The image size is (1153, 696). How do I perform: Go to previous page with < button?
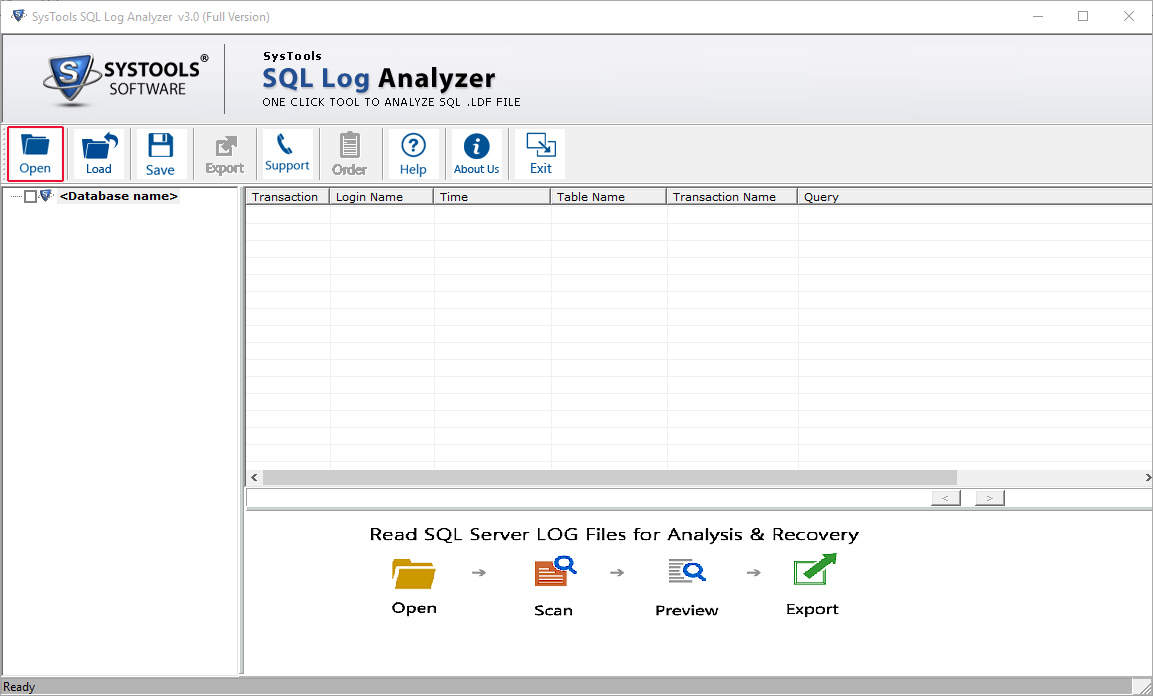click(x=946, y=498)
